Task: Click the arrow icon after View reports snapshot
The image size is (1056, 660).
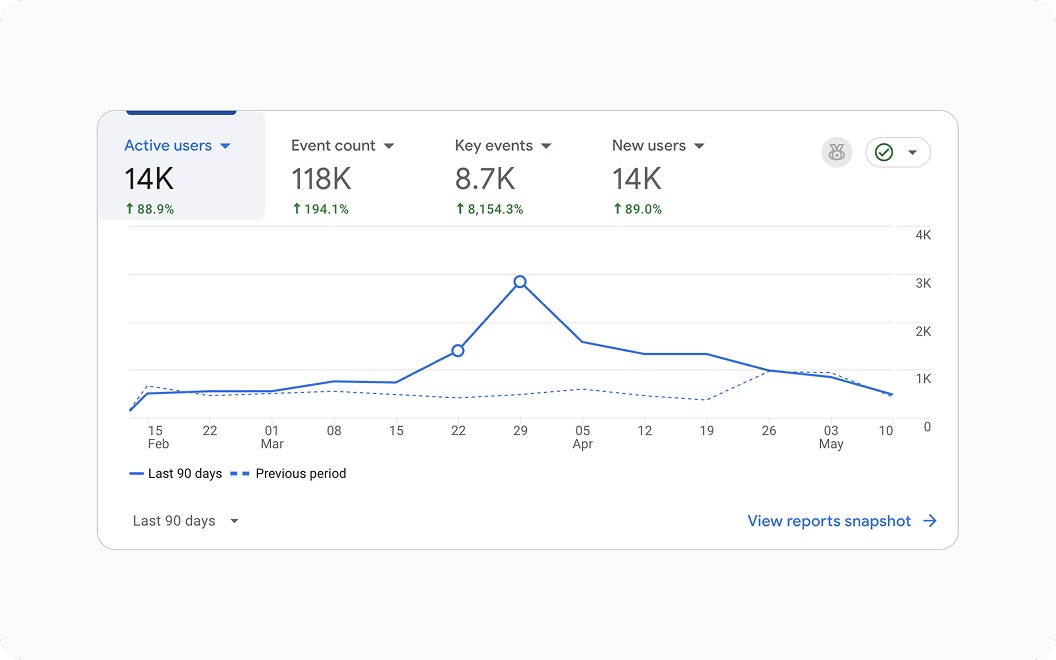Action: pyautogui.click(x=930, y=521)
